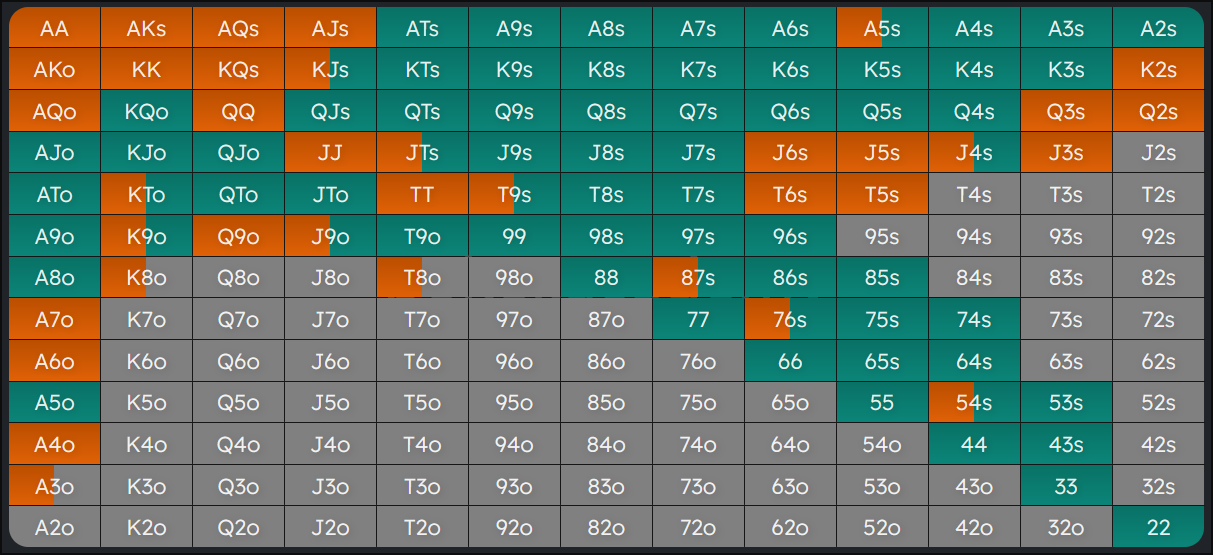1213x555 pixels.
Task: Click the Q3s orange cell
Action: click(x=1066, y=111)
